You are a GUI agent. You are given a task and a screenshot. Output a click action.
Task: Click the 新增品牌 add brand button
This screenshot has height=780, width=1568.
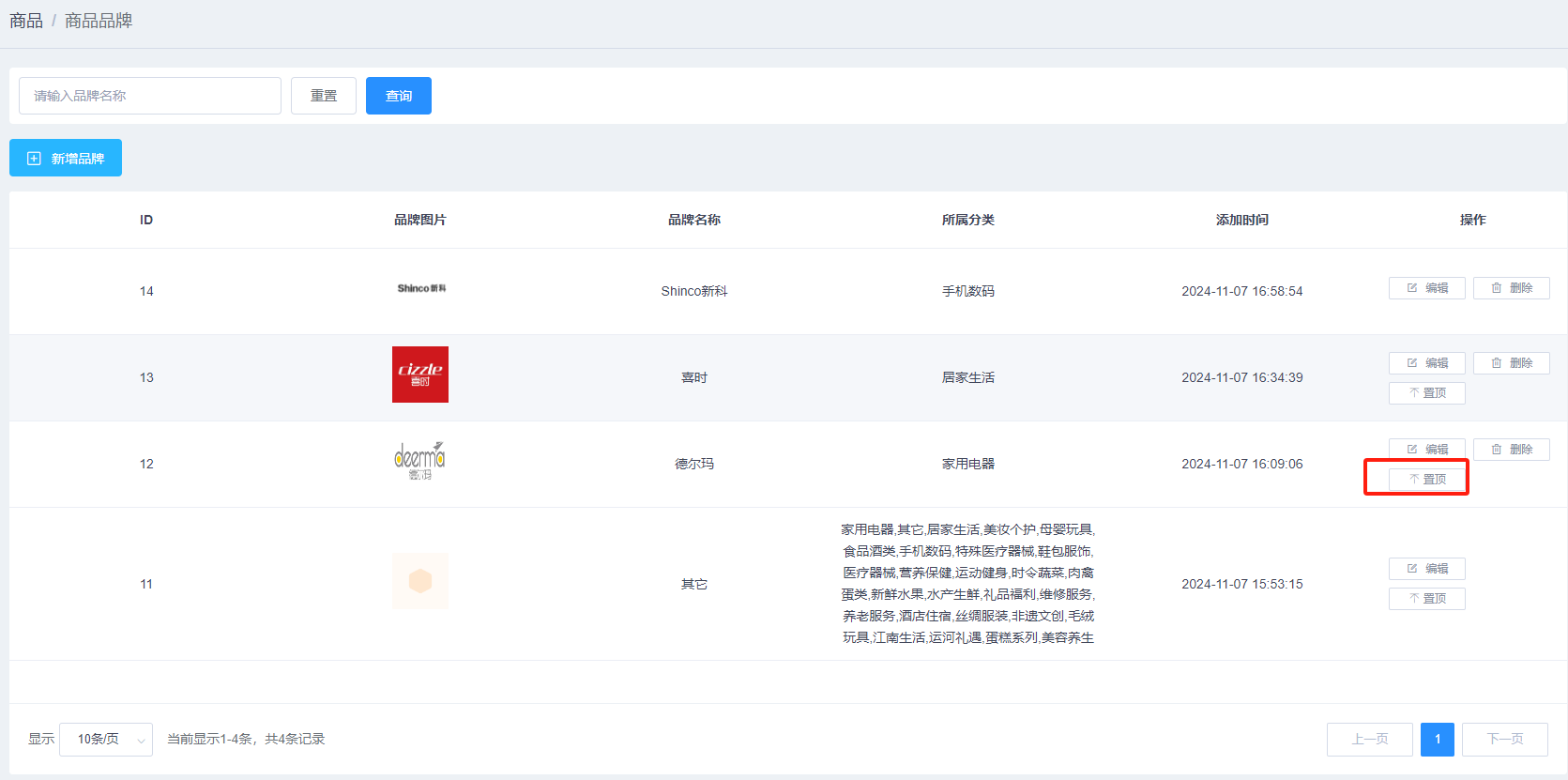[x=66, y=158]
